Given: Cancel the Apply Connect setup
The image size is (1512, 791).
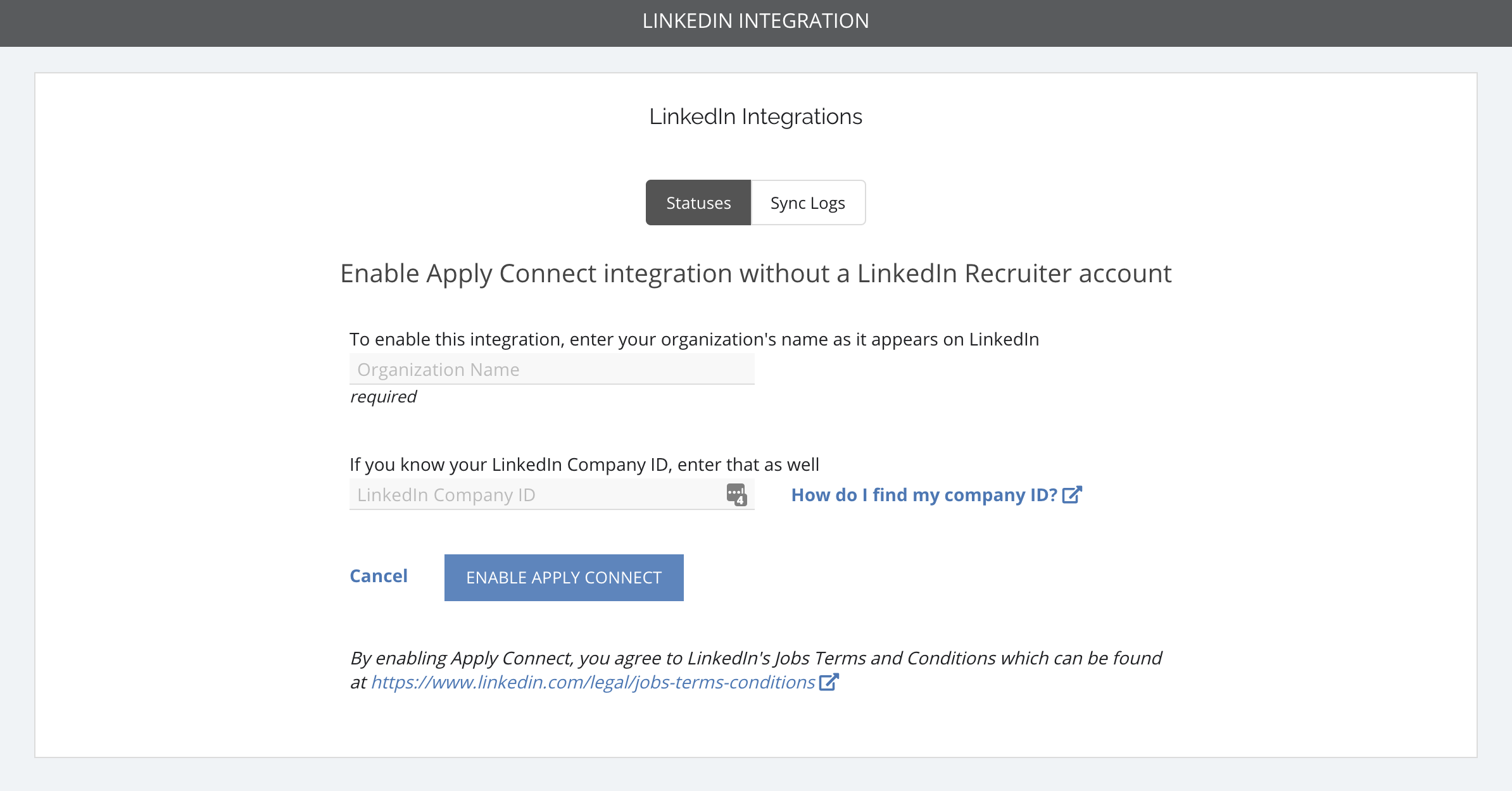Looking at the screenshot, I should click(379, 576).
